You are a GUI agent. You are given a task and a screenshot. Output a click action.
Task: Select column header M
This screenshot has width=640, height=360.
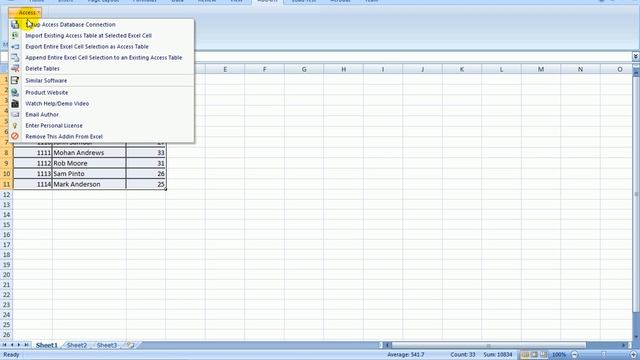tap(541, 69)
